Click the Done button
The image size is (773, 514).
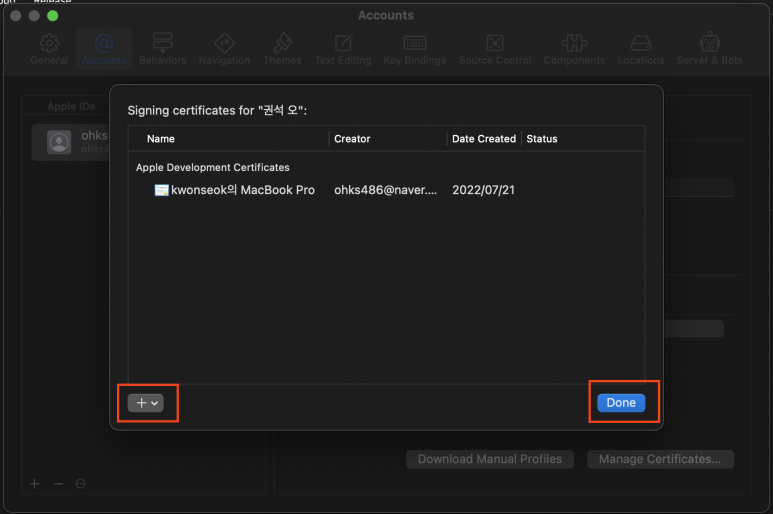click(621, 403)
